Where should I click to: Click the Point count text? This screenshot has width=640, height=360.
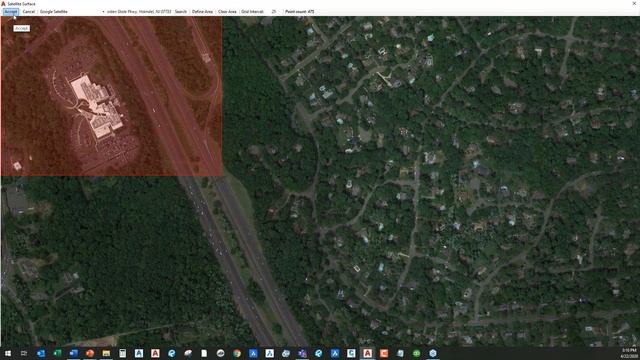click(x=300, y=11)
